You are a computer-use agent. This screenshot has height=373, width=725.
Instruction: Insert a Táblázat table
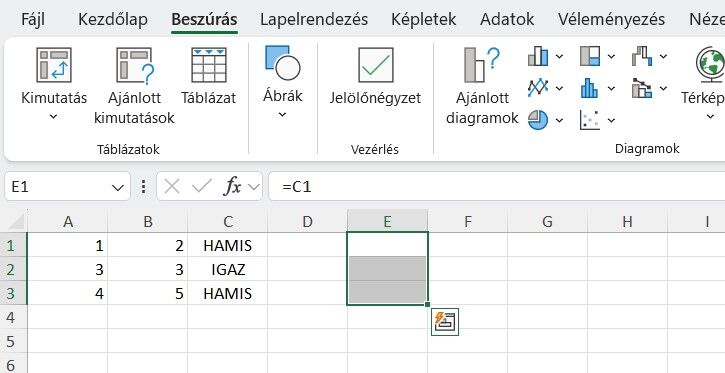tap(209, 76)
